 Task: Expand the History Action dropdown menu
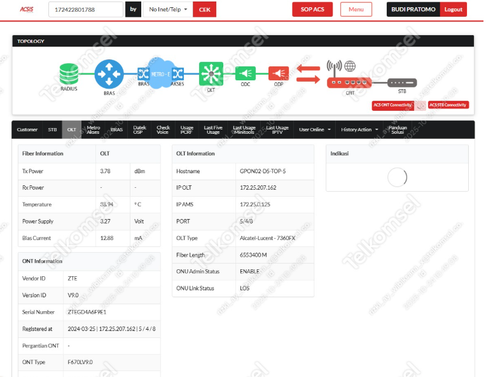(x=359, y=129)
